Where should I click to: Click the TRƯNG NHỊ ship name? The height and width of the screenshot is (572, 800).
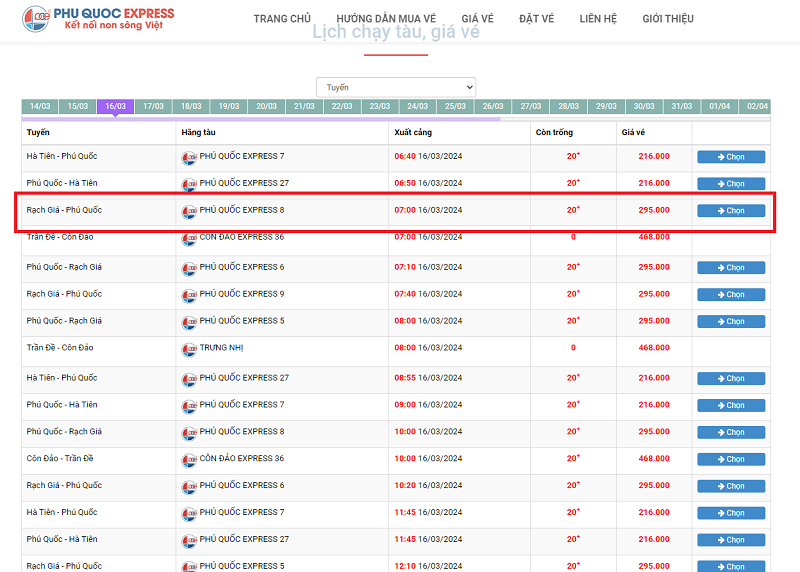pyautogui.click(x=221, y=347)
